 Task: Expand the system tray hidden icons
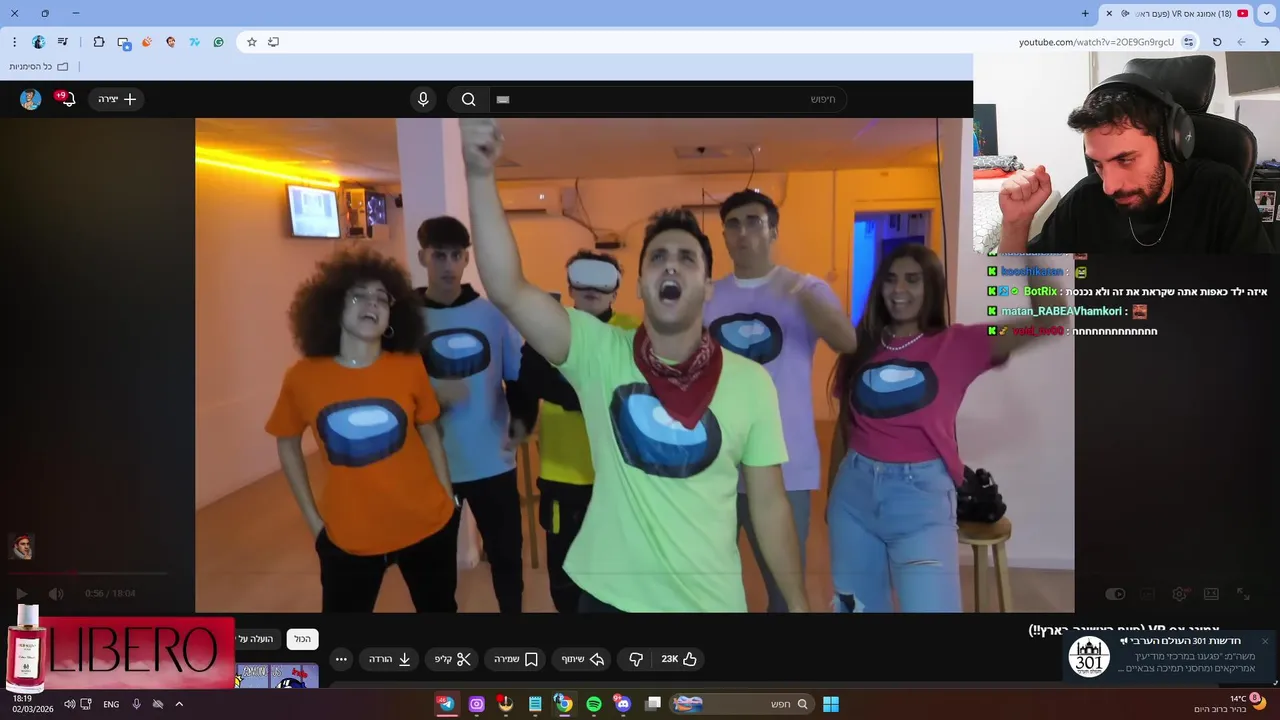pos(179,704)
